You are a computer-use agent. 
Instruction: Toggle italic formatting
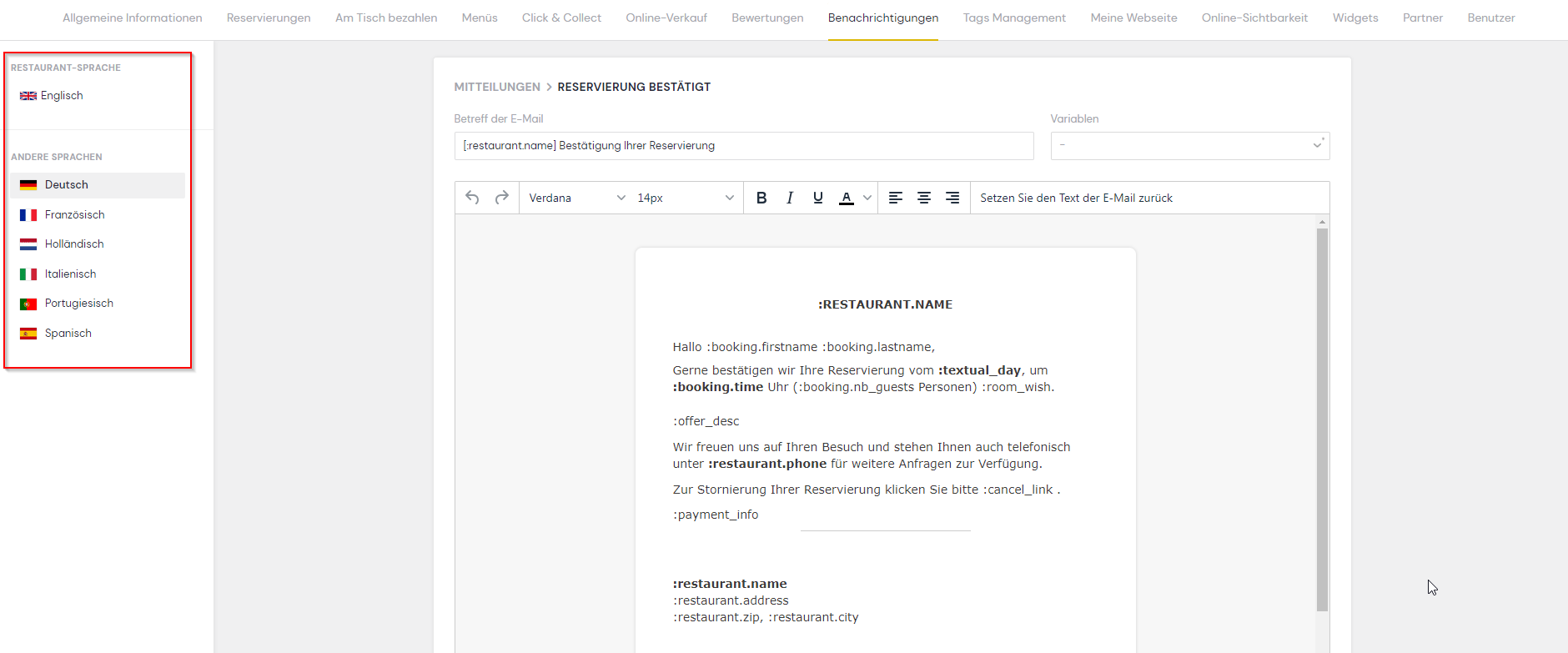coord(790,198)
